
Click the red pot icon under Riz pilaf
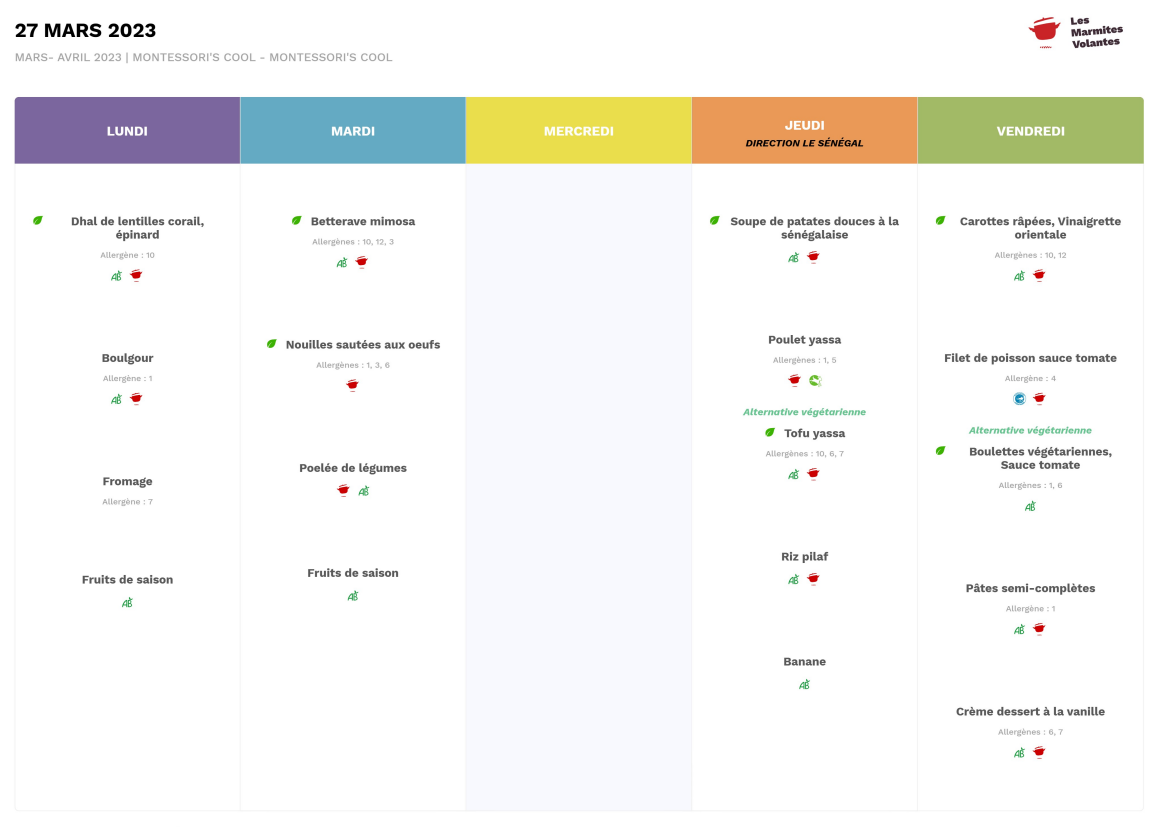coord(814,579)
